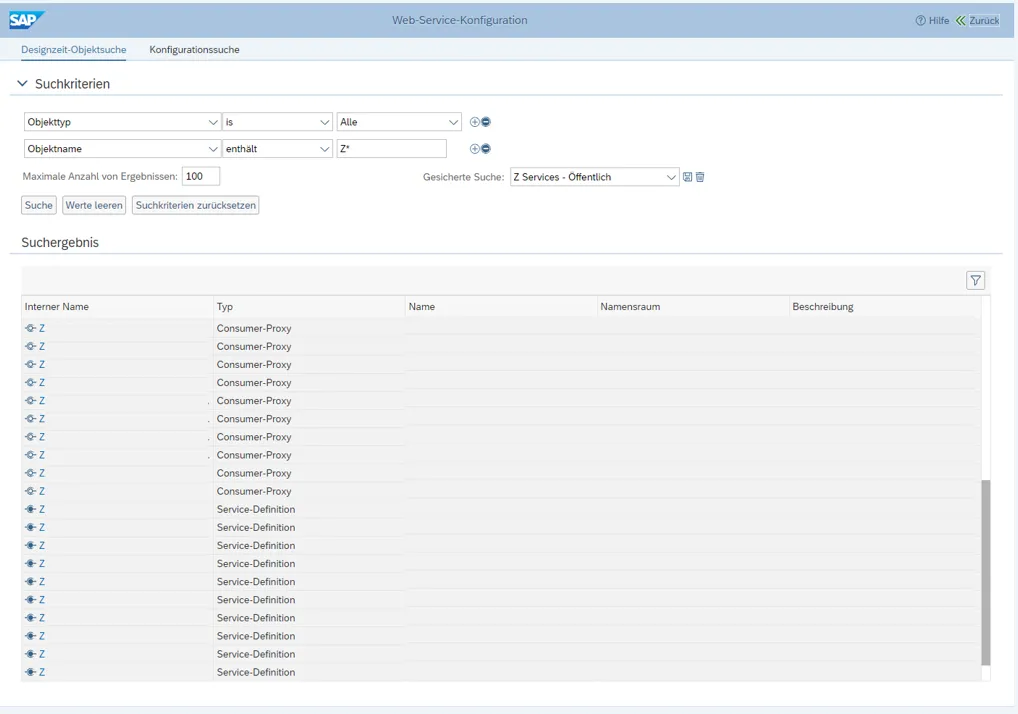The image size is (1018, 714).
Task: Switch to Konfigurationssuche tab
Action: (x=194, y=49)
